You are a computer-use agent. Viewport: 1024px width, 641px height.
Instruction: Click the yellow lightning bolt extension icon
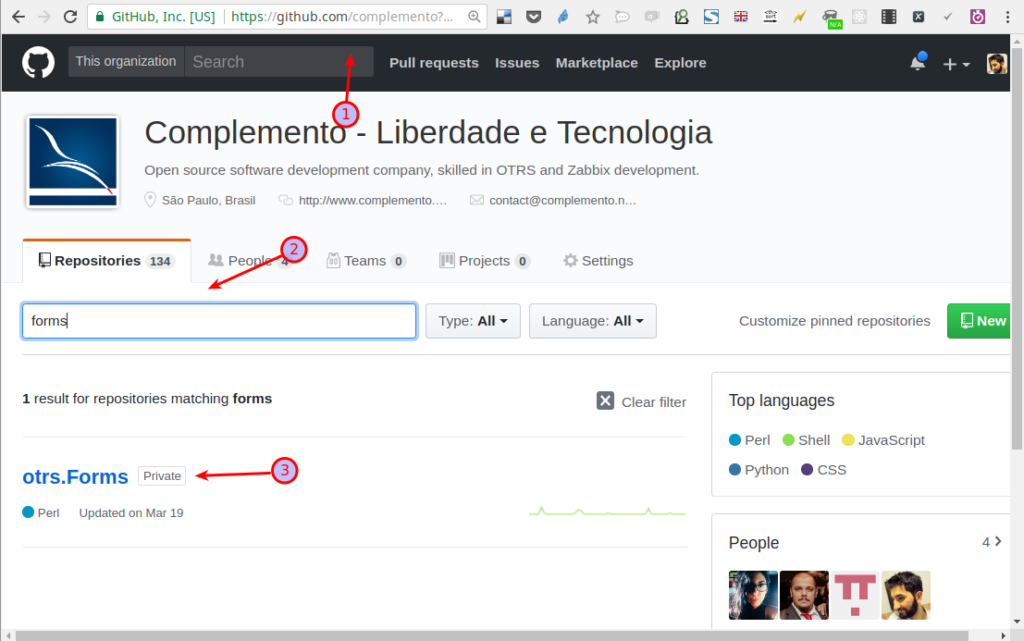pos(800,16)
